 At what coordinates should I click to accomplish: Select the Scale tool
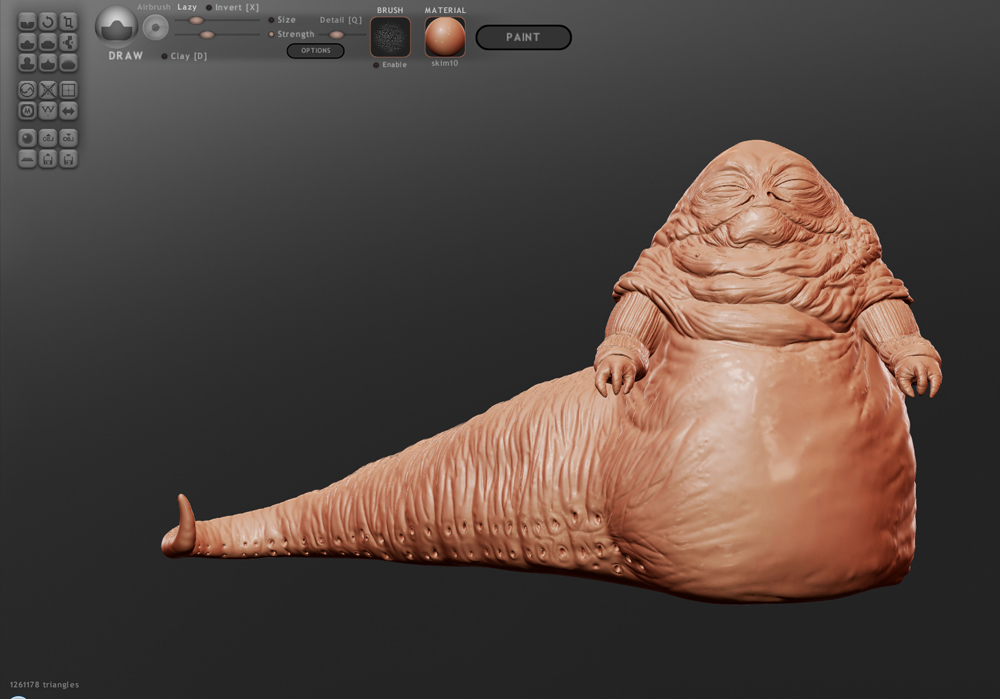pos(68,22)
